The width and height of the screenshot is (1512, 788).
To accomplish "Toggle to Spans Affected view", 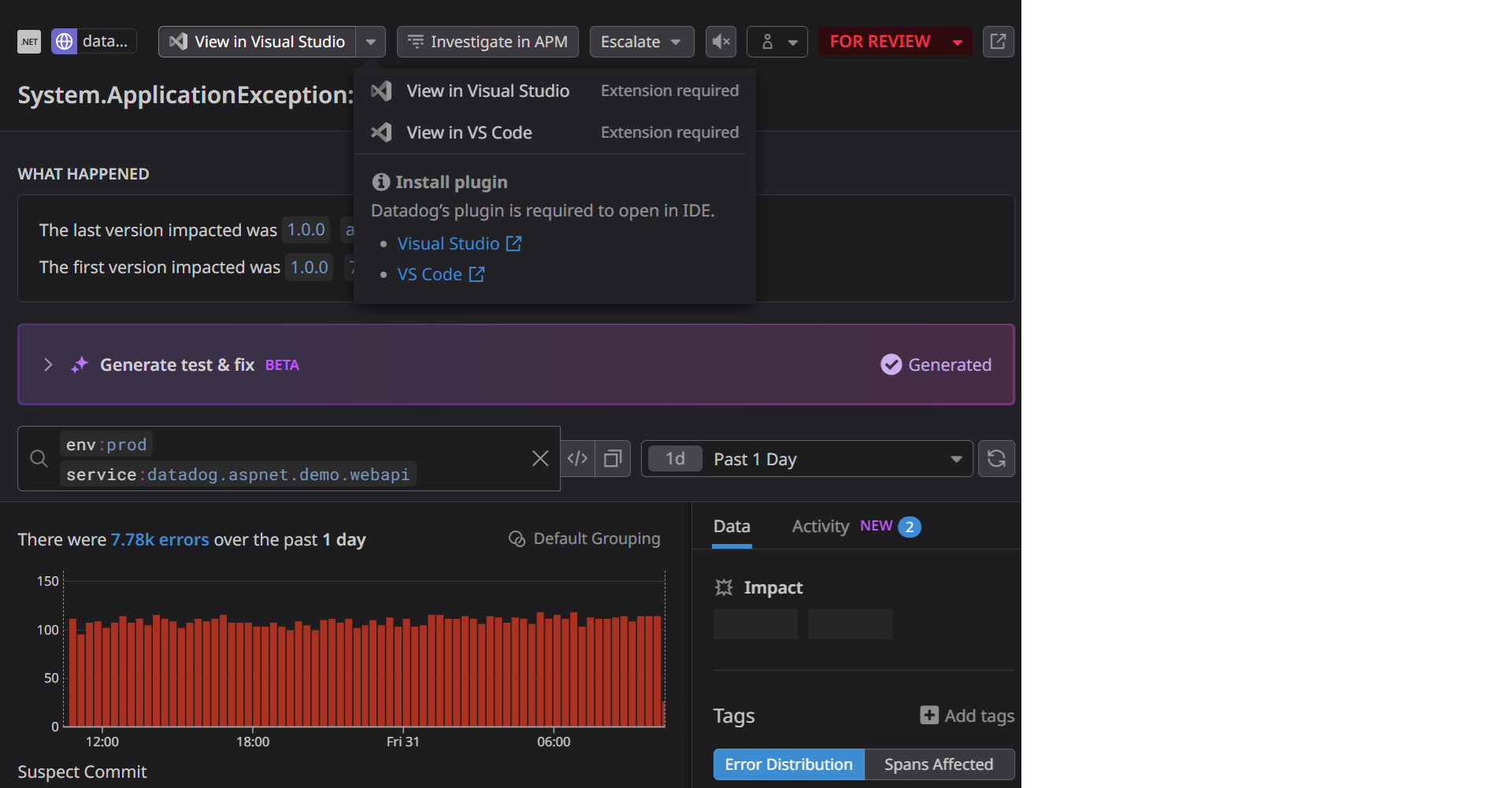I will pos(939,764).
